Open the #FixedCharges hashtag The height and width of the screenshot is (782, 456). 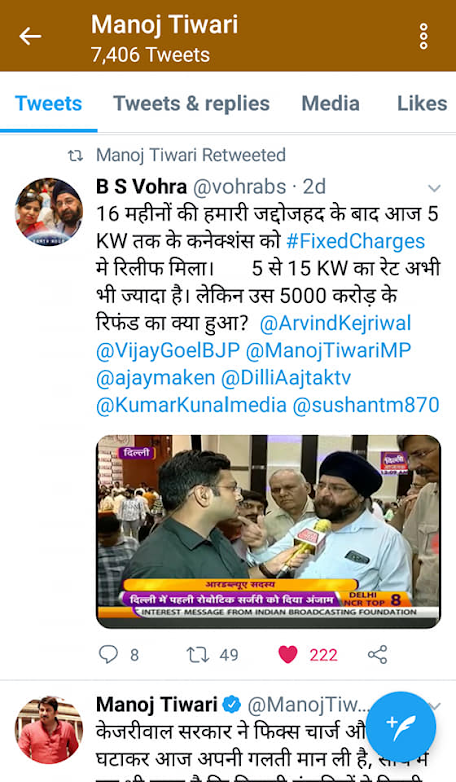(x=356, y=241)
